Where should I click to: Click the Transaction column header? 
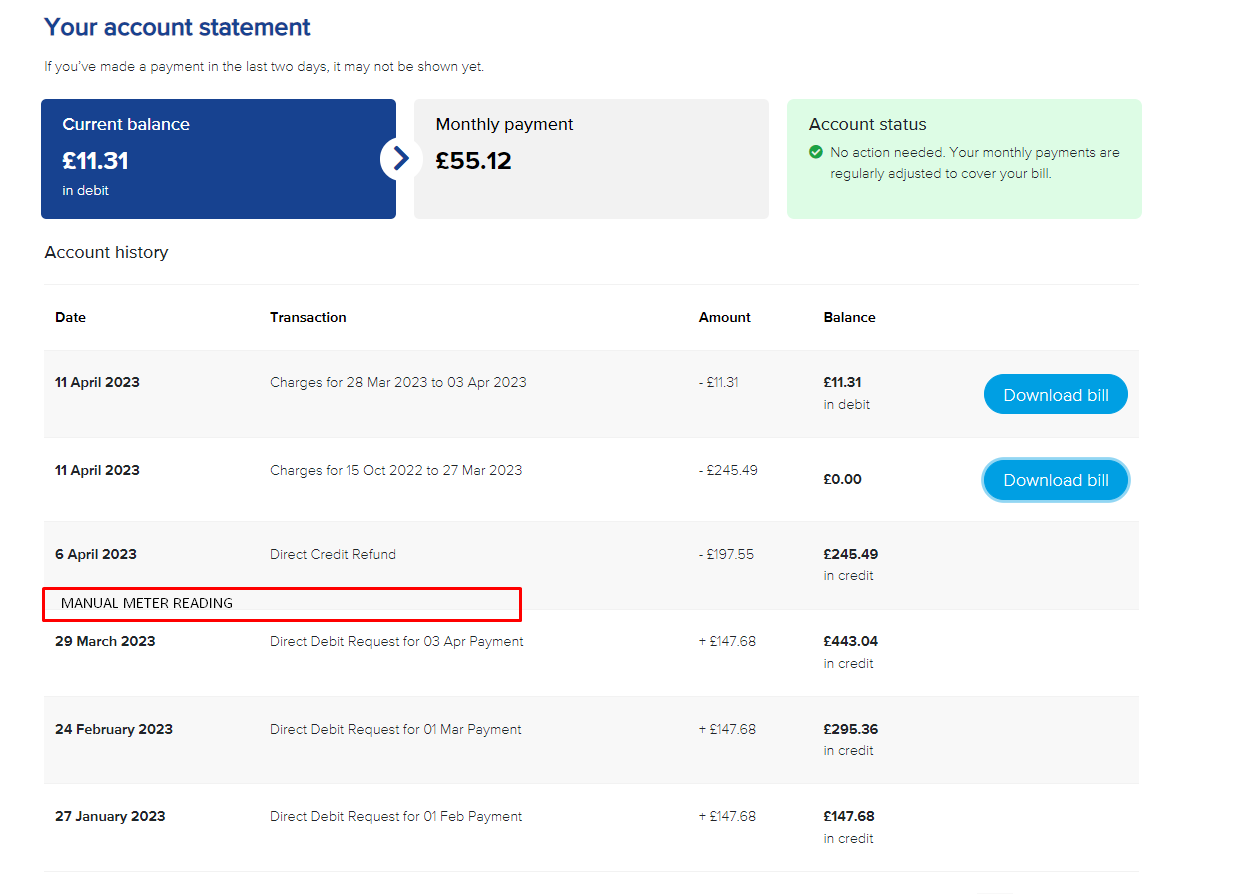pos(308,317)
